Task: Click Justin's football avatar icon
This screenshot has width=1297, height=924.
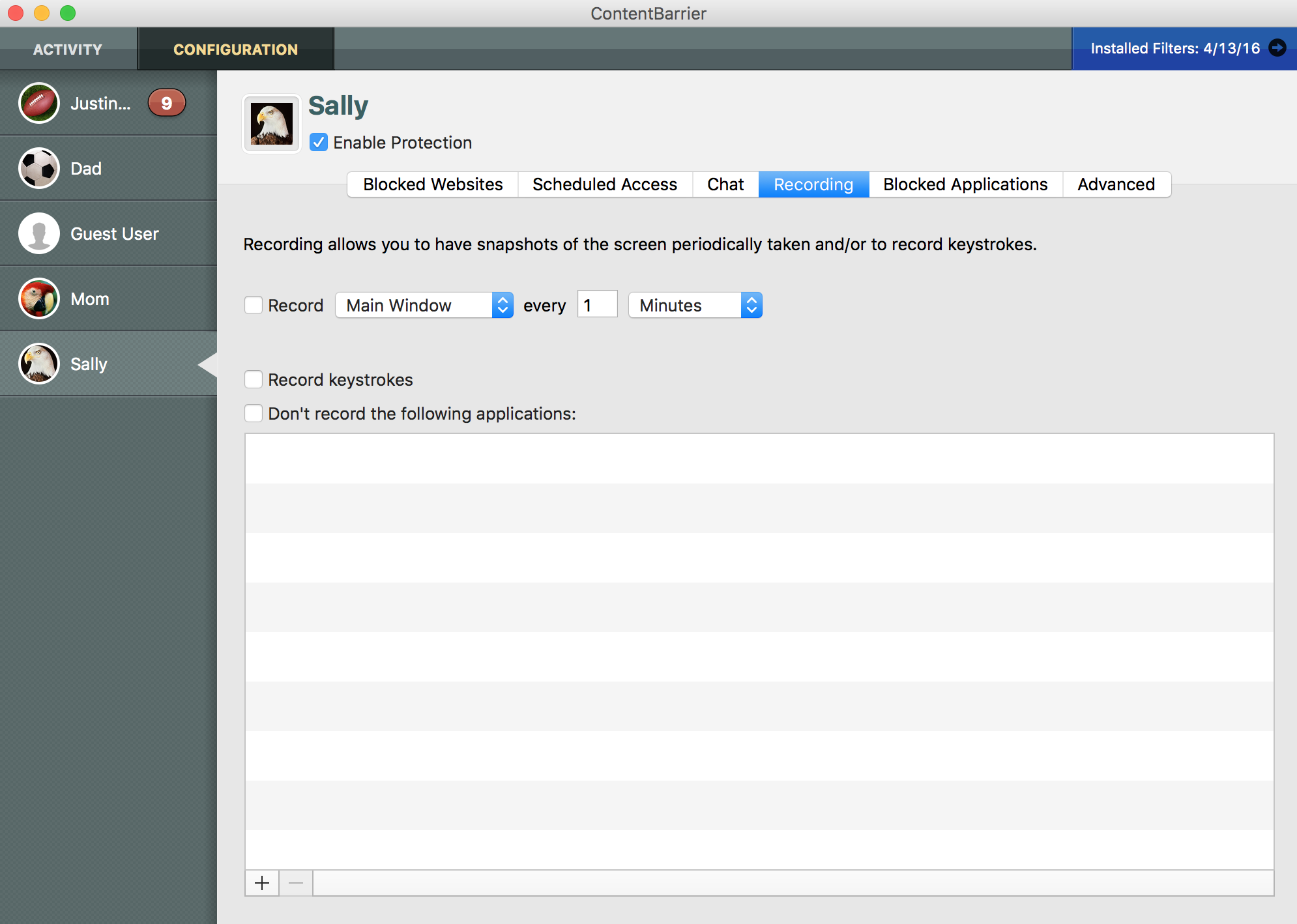Action: (x=39, y=103)
